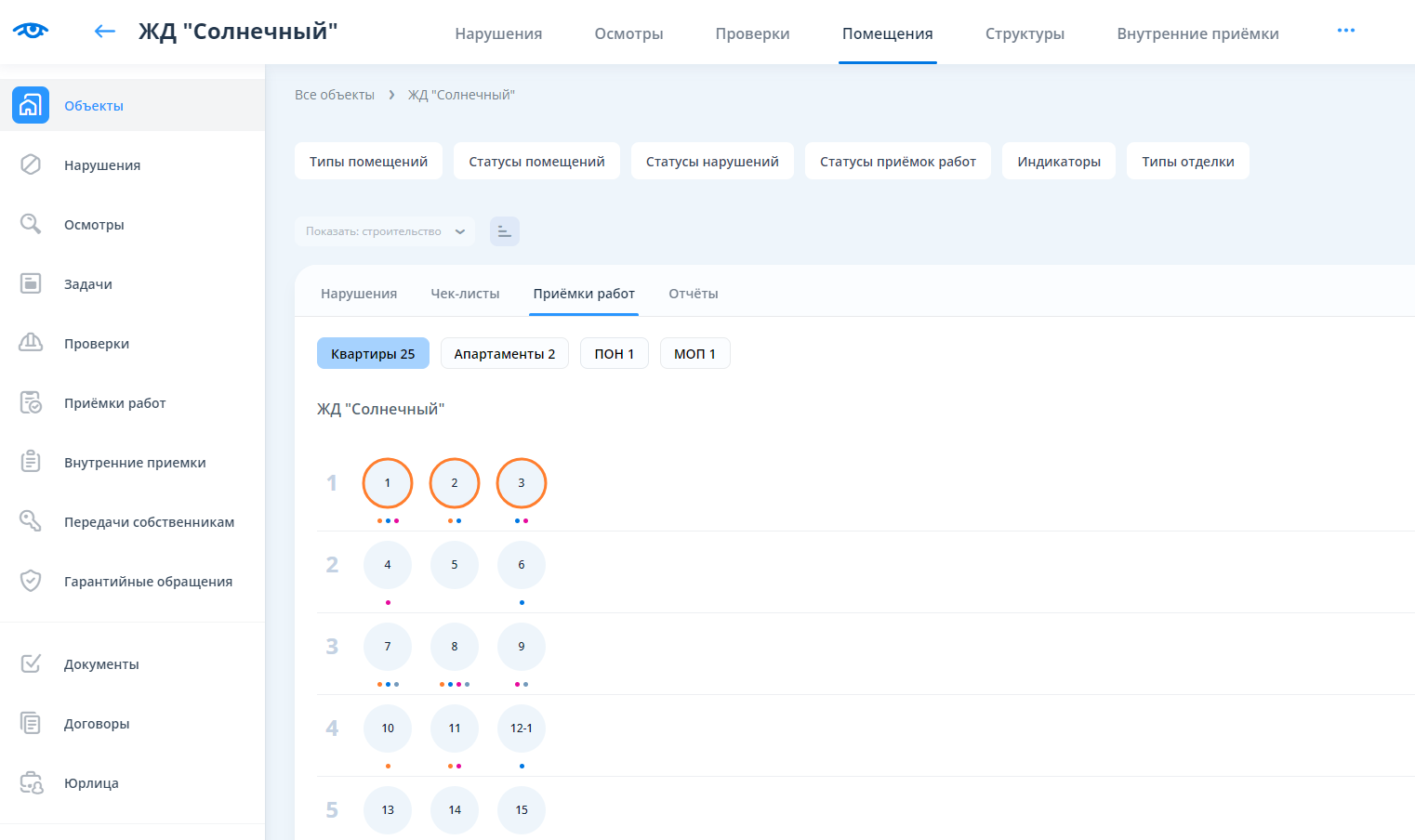Open Гарантийные обращения shield icon

coord(31,581)
